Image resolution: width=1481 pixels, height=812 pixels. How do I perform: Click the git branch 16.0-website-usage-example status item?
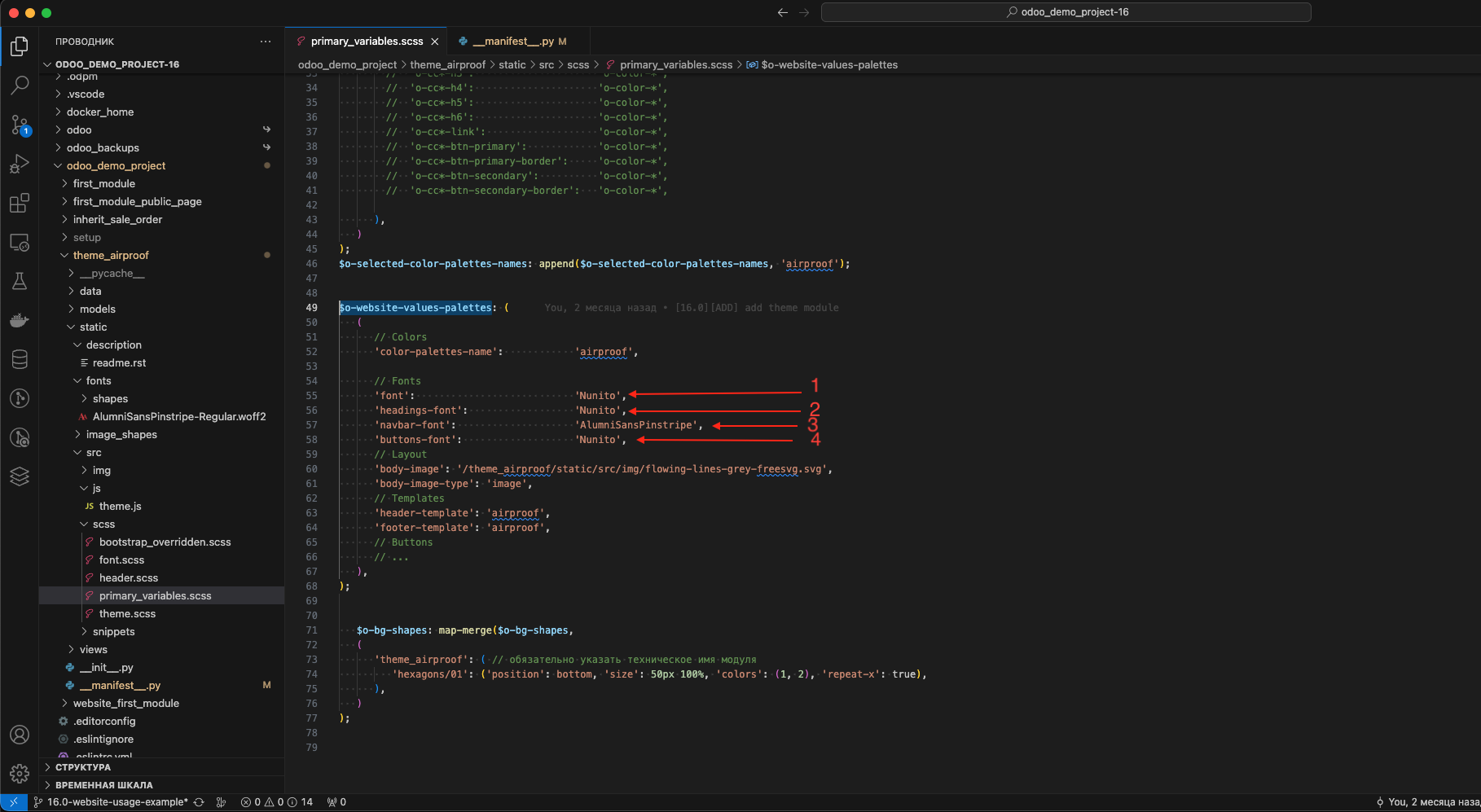click(110, 802)
